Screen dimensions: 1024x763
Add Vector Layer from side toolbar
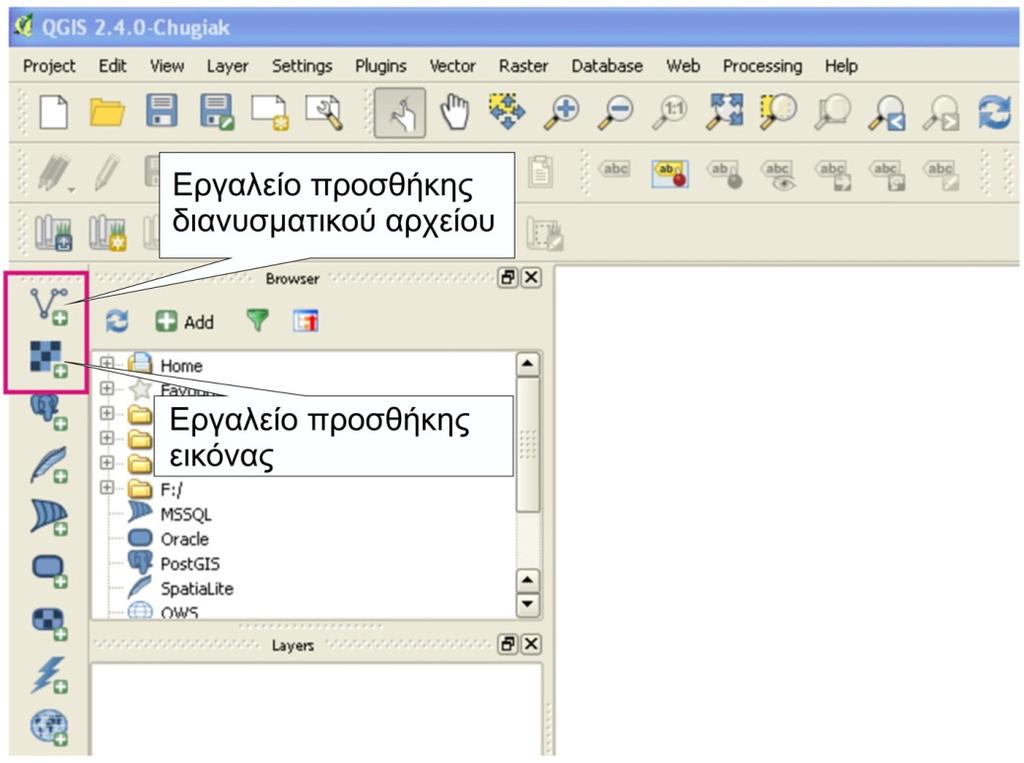pyautogui.click(x=49, y=306)
